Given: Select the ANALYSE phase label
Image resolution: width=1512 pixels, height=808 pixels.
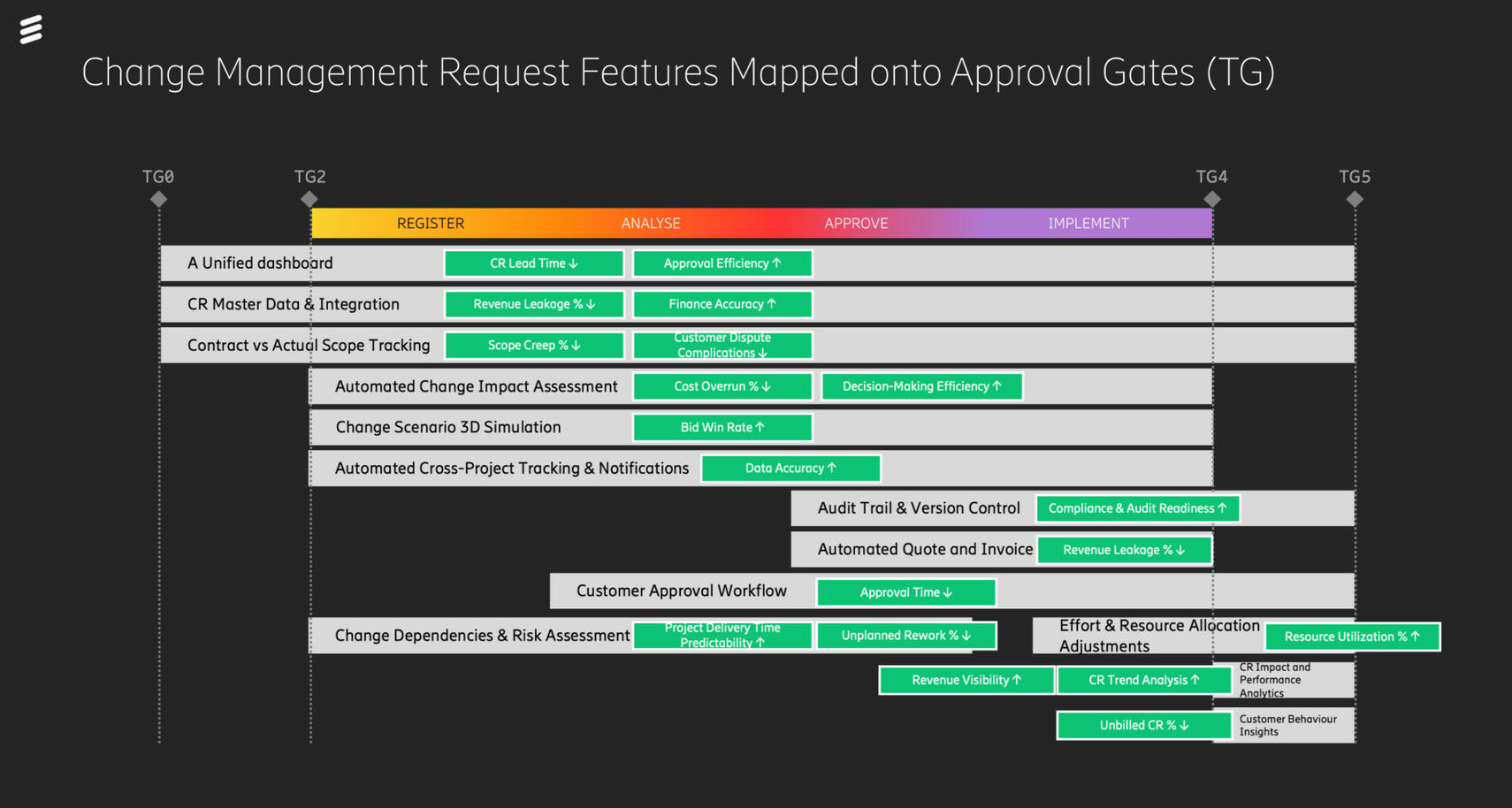Looking at the screenshot, I should (651, 224).
